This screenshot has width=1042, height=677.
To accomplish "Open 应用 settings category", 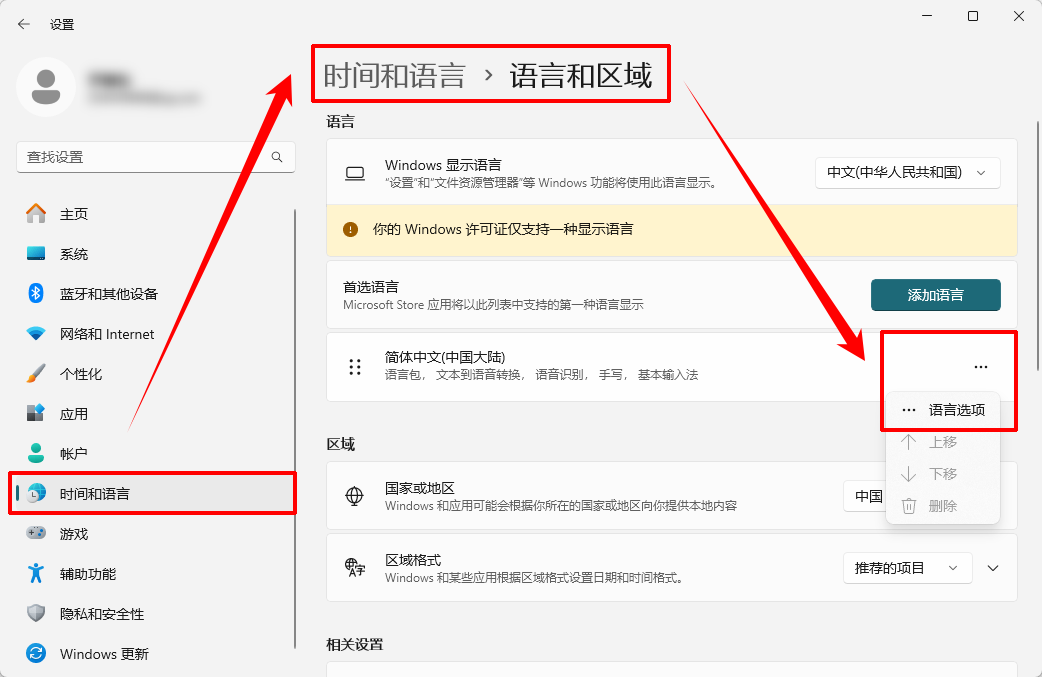I will (156, 414).
